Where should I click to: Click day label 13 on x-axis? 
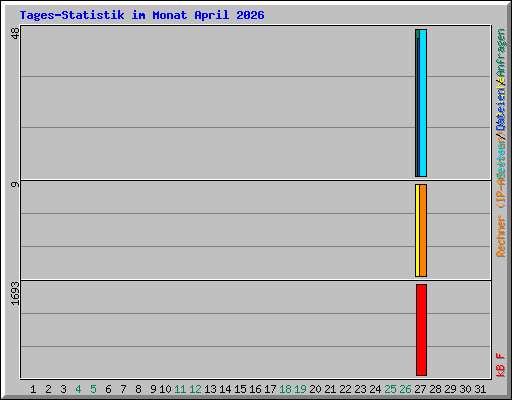coord(210,389)
